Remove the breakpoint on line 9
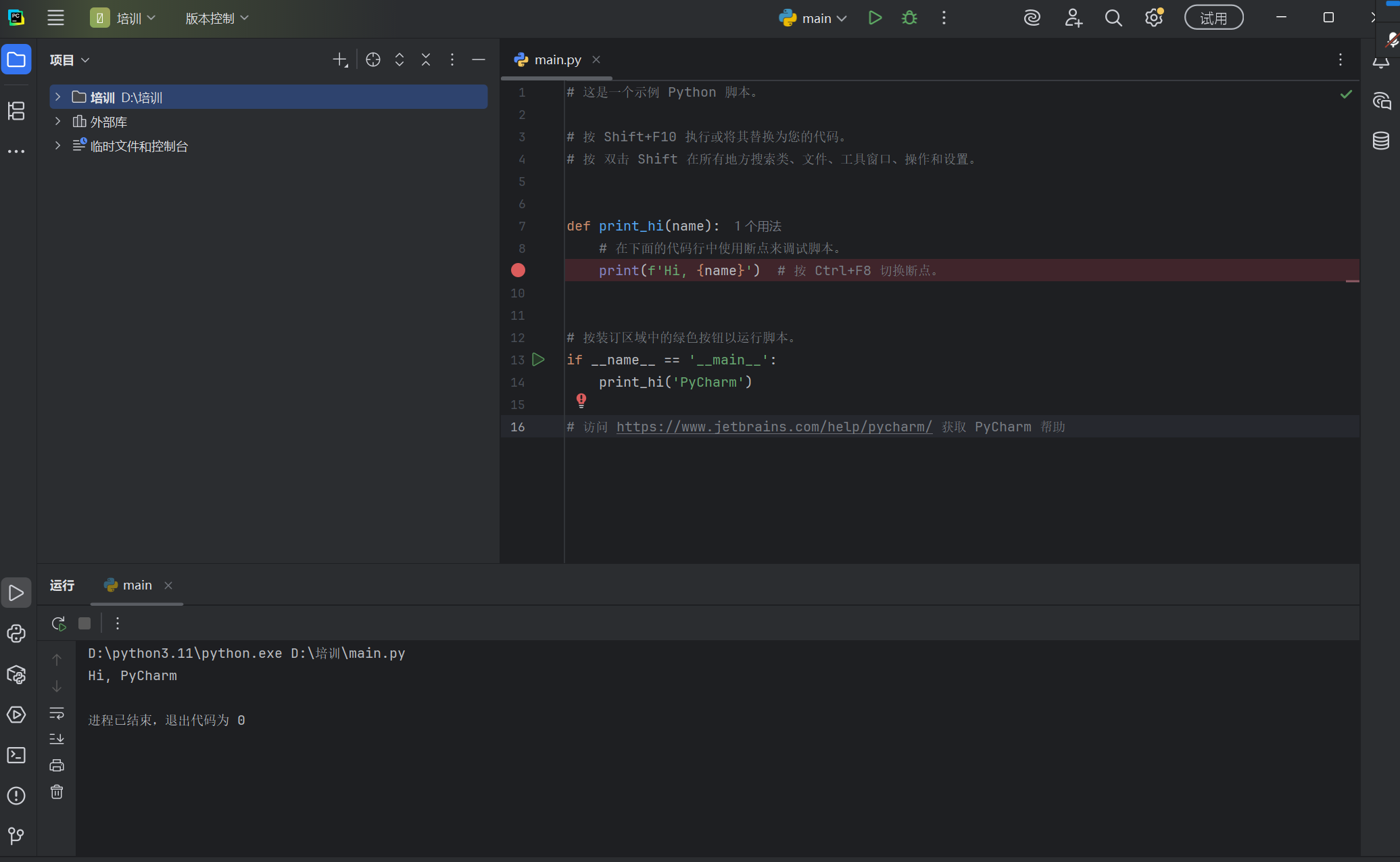 click(518, 270)
